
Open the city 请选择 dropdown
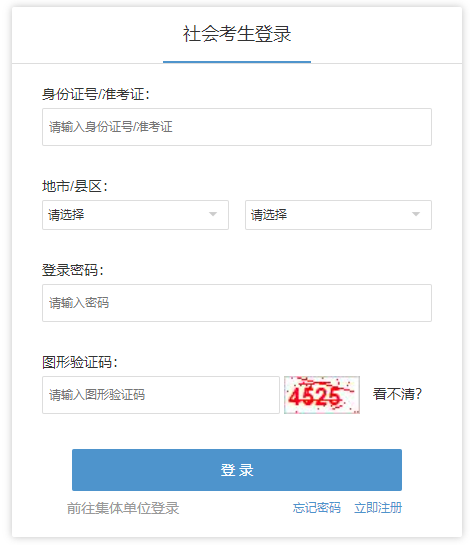(x=135, y=215)
